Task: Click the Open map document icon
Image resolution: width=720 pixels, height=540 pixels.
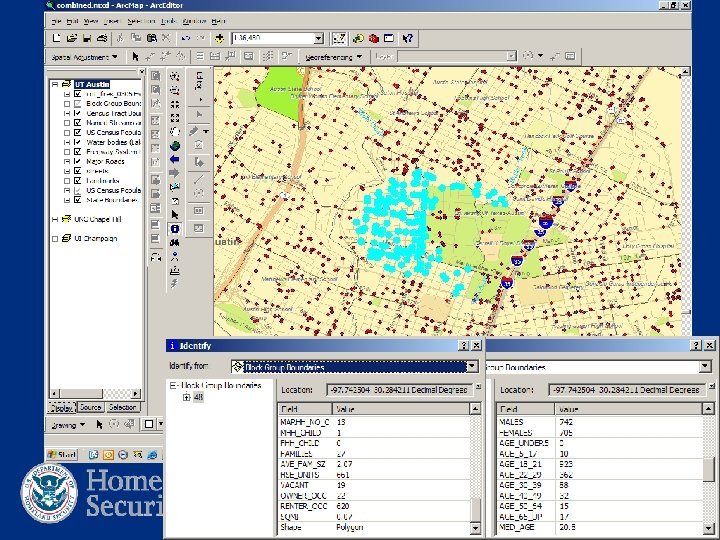Action: [72, 39]
